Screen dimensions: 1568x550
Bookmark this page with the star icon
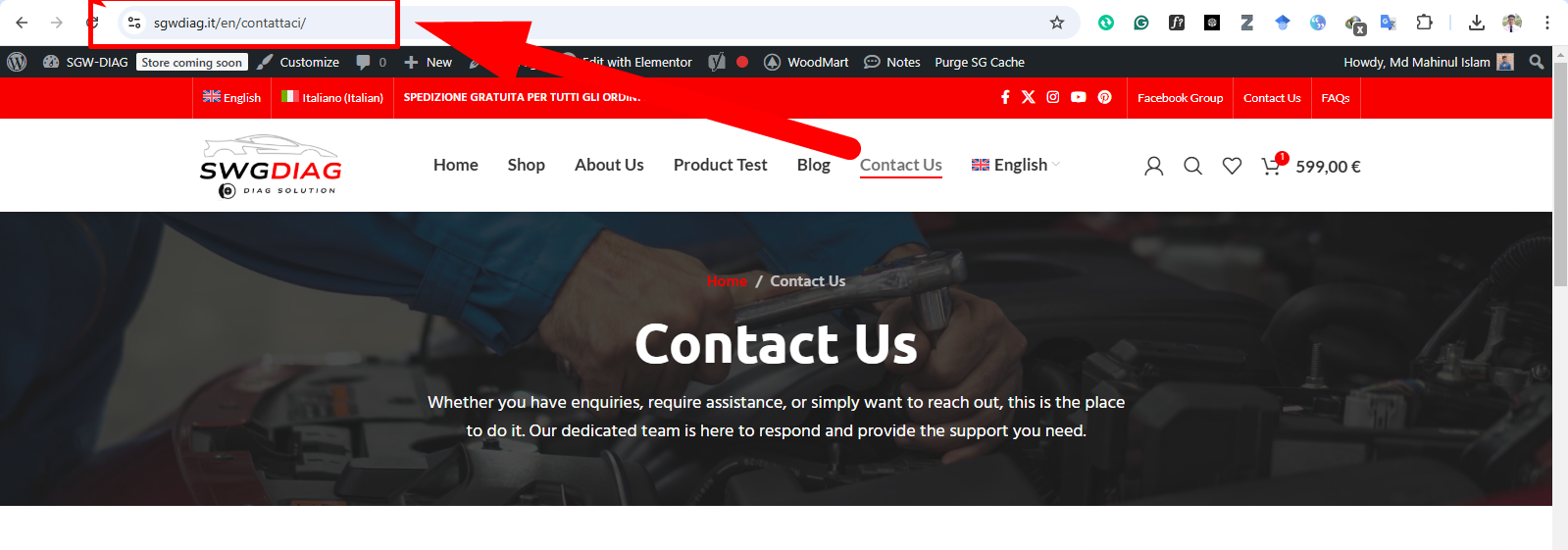point(1057,23)
